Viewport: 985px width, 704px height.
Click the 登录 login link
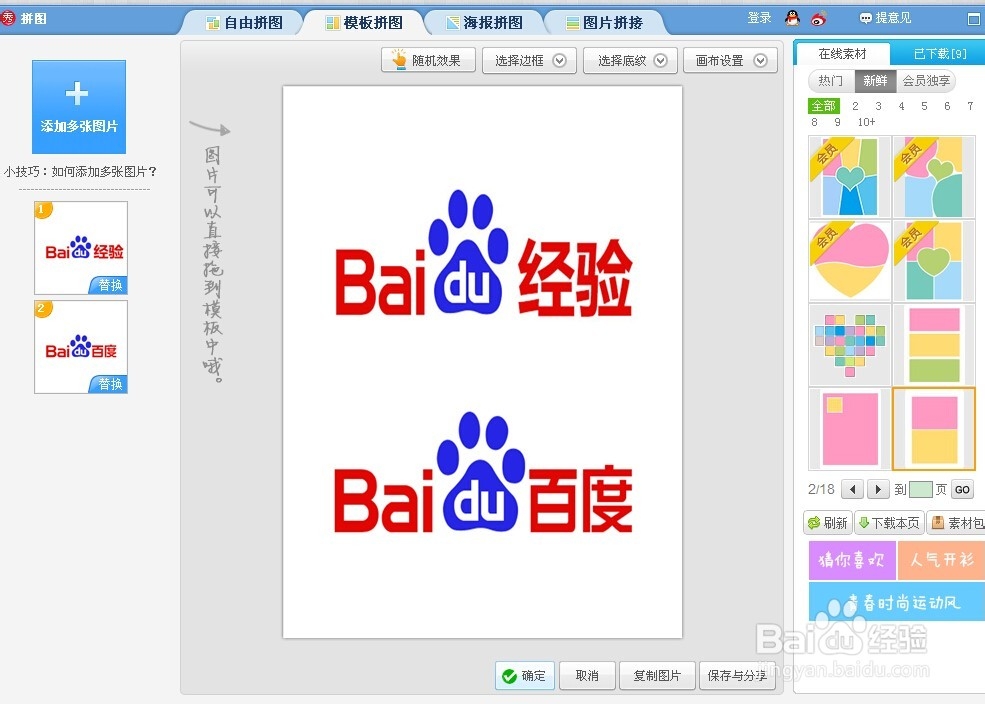click(758, 17)
